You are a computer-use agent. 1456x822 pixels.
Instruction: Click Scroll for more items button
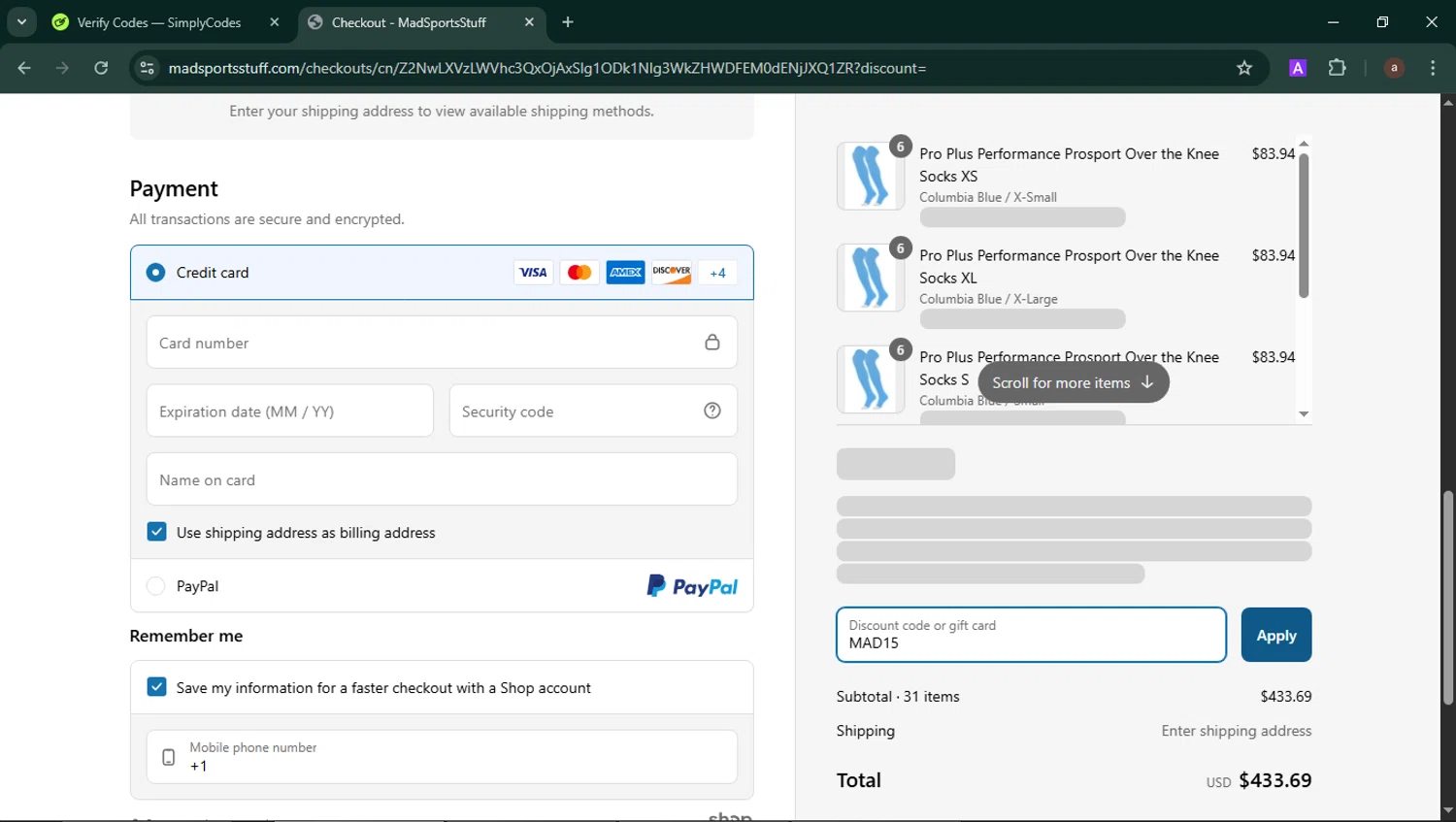pyautogui.click(x=1074, y=382)
